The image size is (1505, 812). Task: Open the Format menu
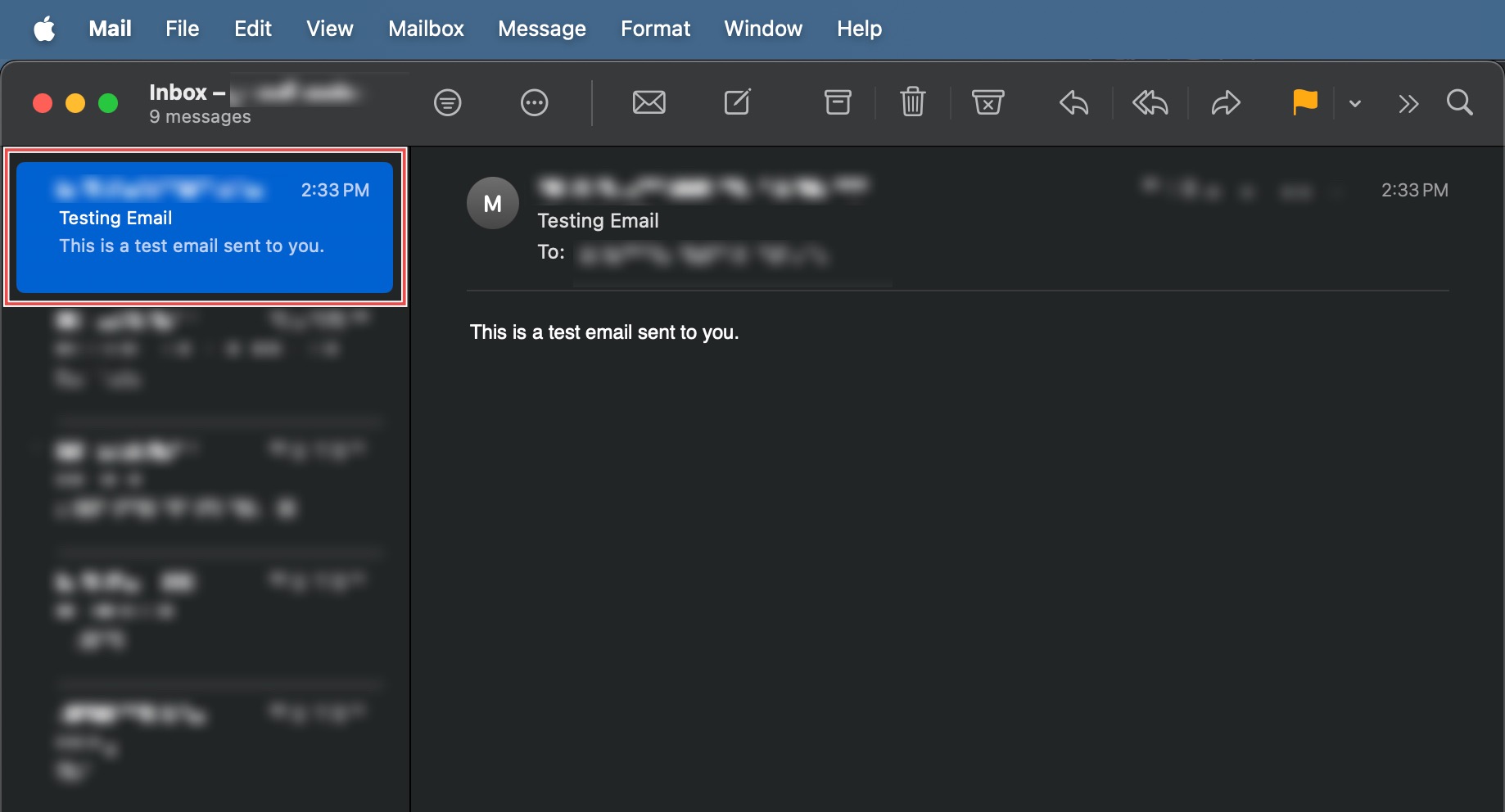(655, 29)
